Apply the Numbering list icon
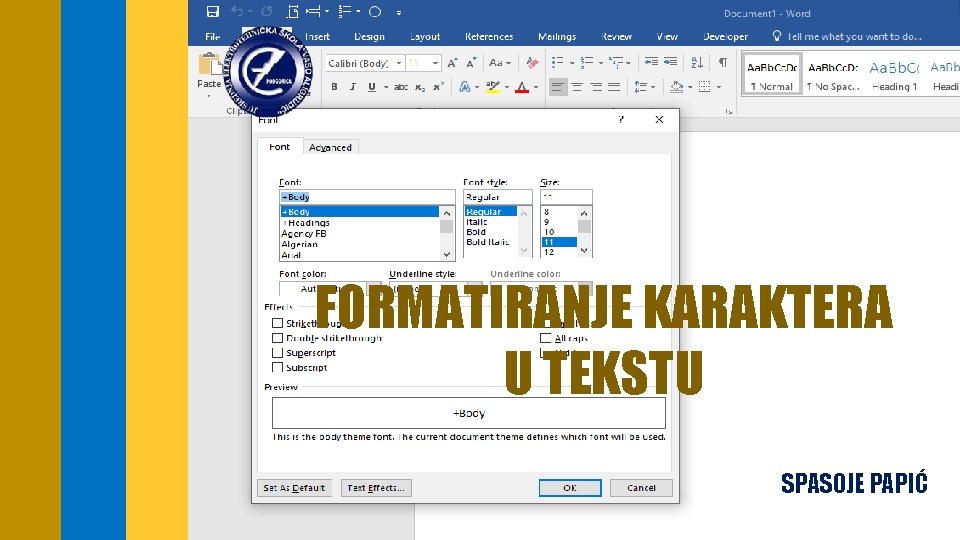The image size is (960, 540). tap(587, 62)
